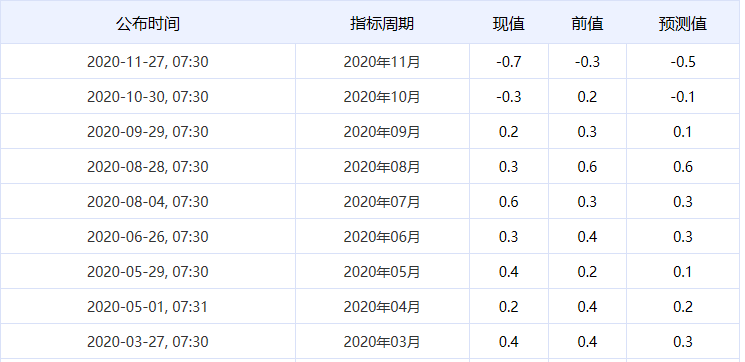745x362 pixels.
Task: Click the previous value -0.3 for 2020年11月
Action: pyautogui.click(x=587, y=62)
